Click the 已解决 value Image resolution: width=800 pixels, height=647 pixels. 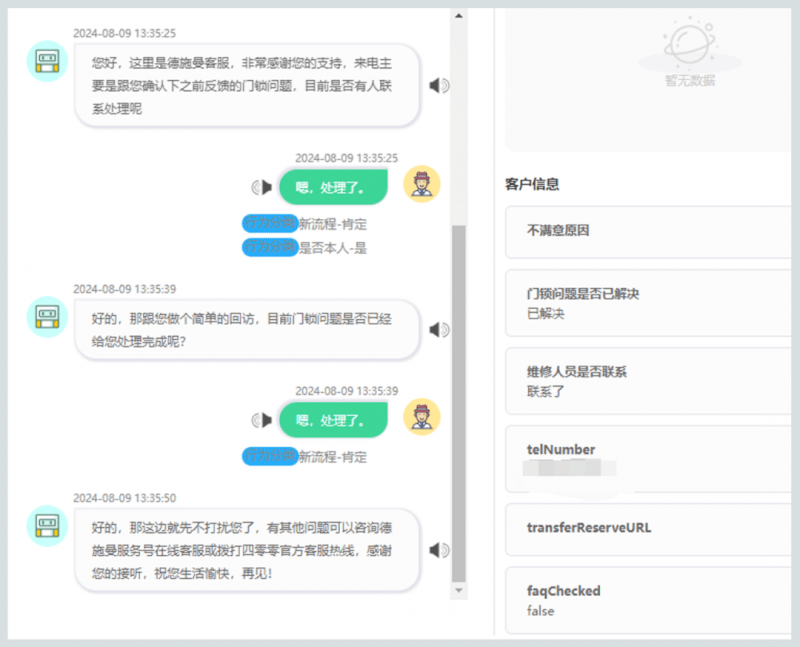tap(545, 313)
